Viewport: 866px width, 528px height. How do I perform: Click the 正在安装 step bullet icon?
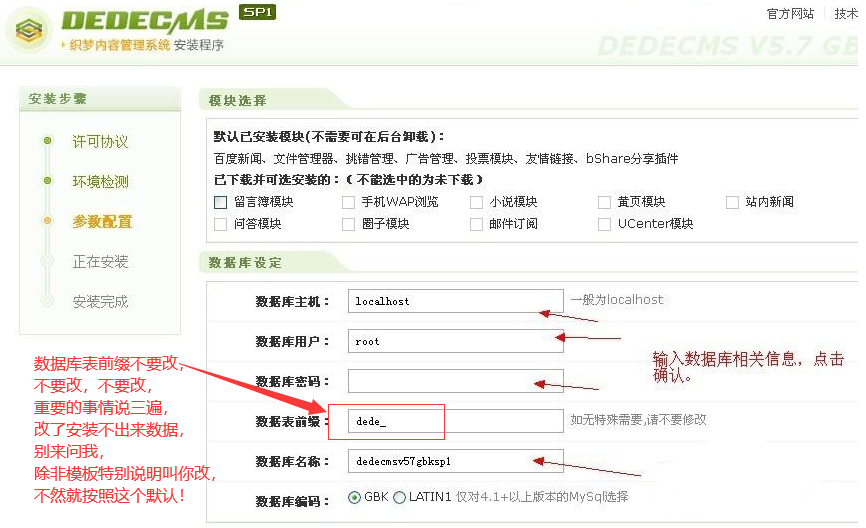[47, 261]
